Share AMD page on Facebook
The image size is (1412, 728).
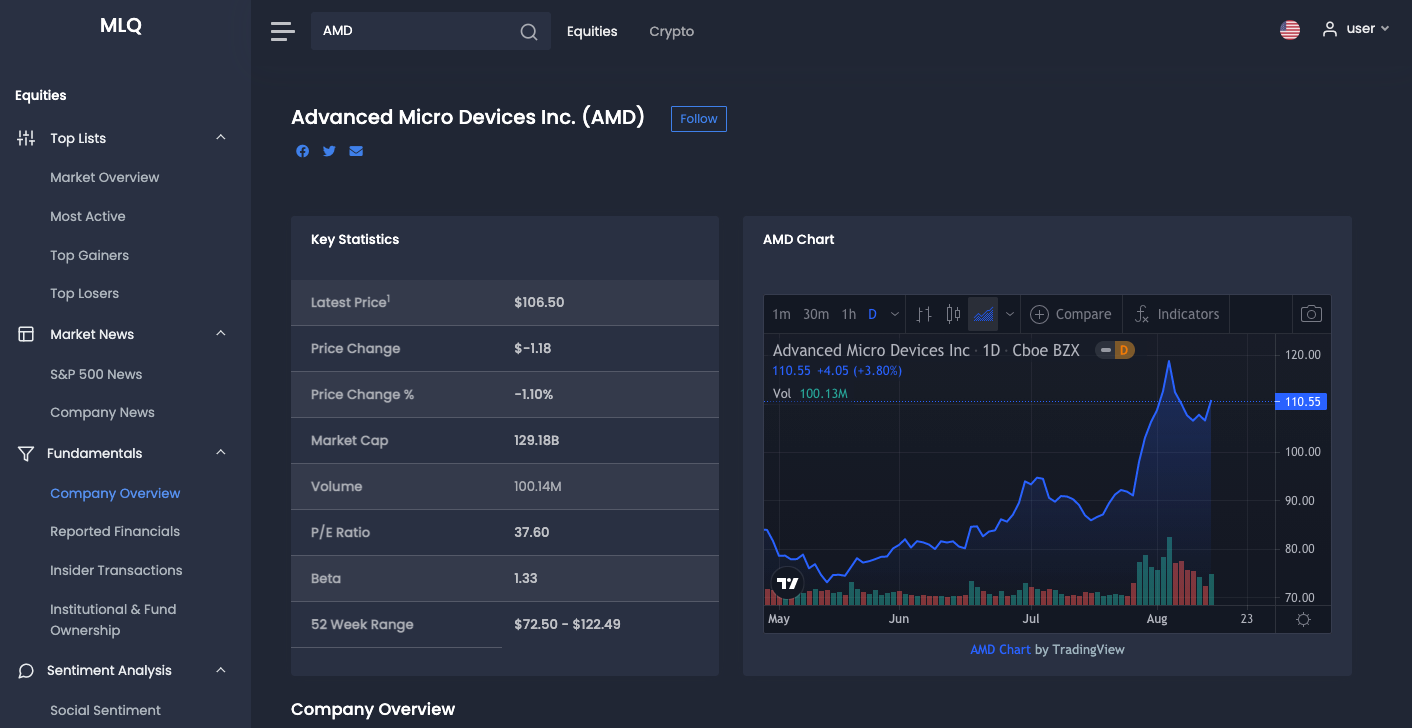303,151
